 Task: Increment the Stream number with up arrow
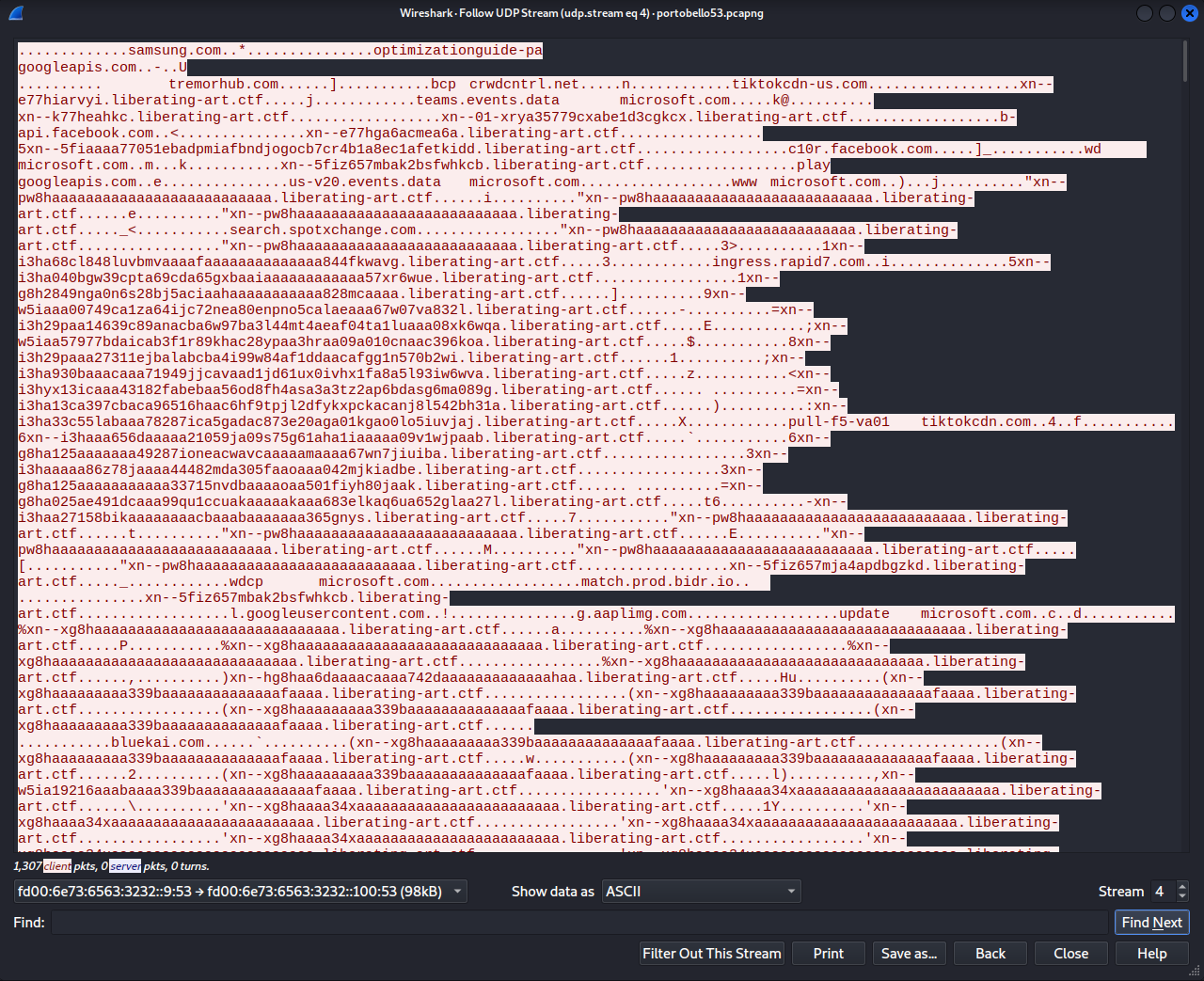[x=1183, y=886]
